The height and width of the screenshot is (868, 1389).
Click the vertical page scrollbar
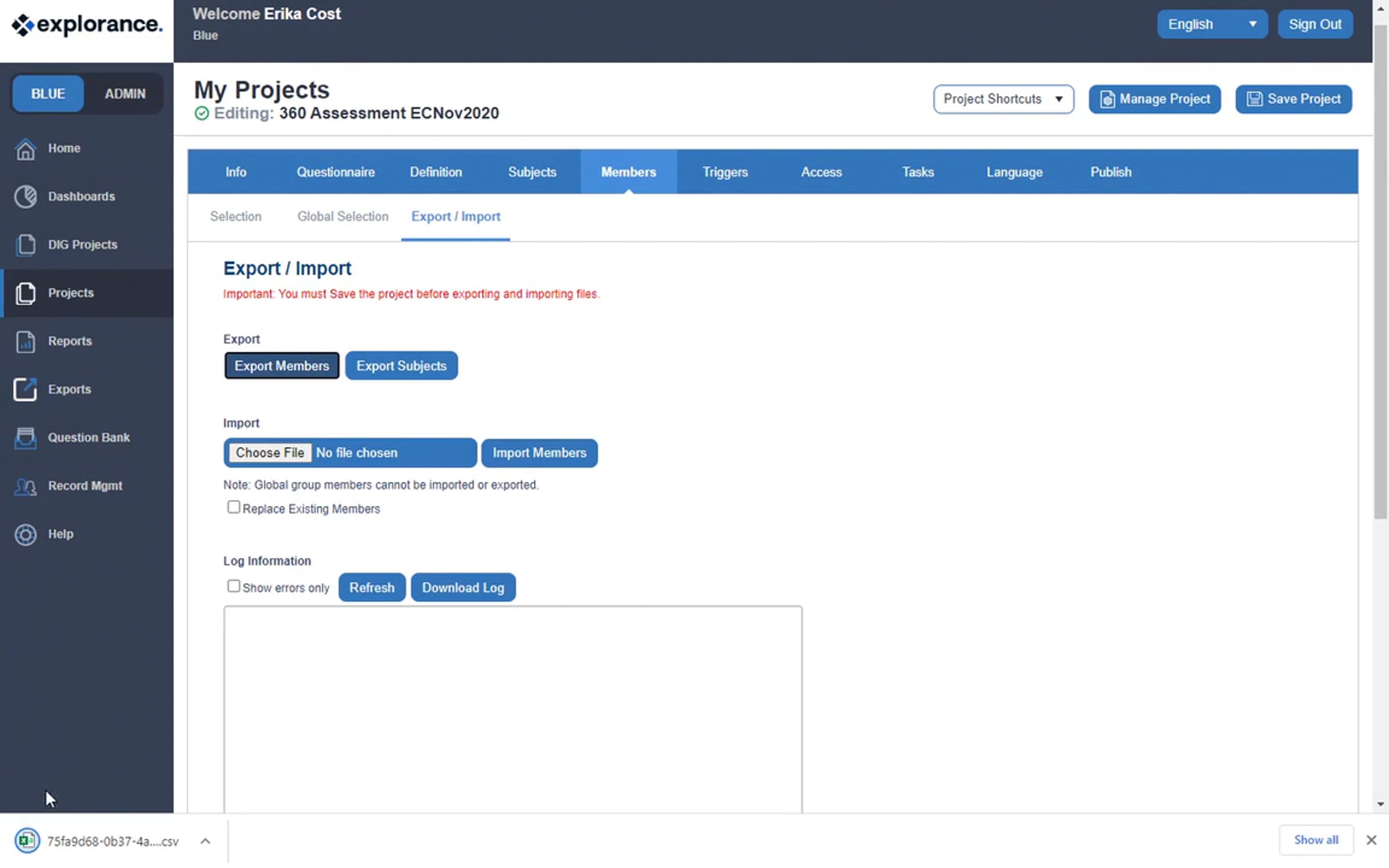pyautogui.click(x=1380, y=272)
